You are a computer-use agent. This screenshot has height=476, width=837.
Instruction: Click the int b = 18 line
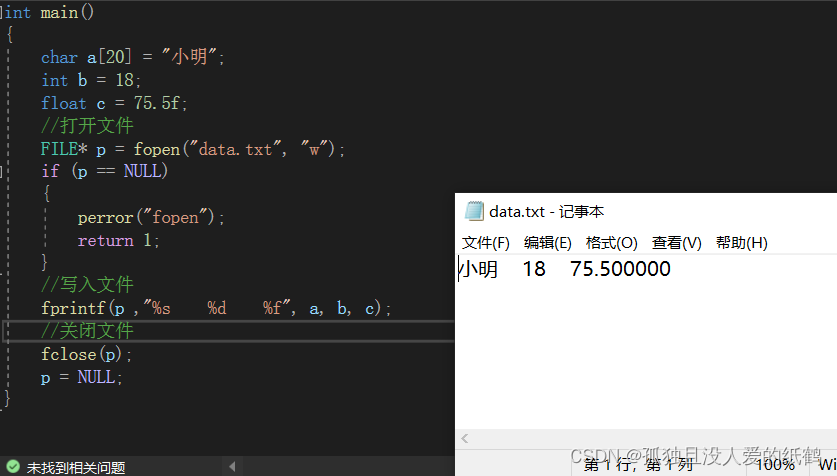coord(91,80)
